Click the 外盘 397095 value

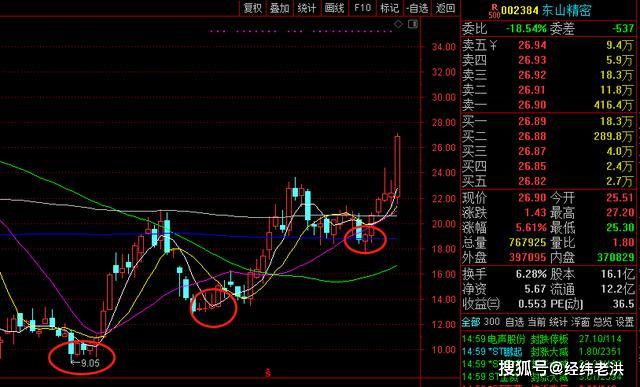(527, 257)
